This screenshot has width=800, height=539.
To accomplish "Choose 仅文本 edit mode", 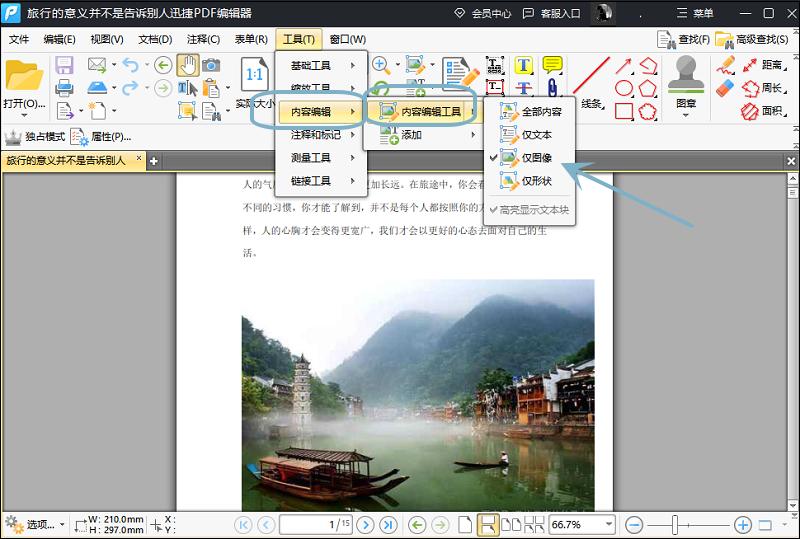I will pyautogui.click(x=530, y=135).
